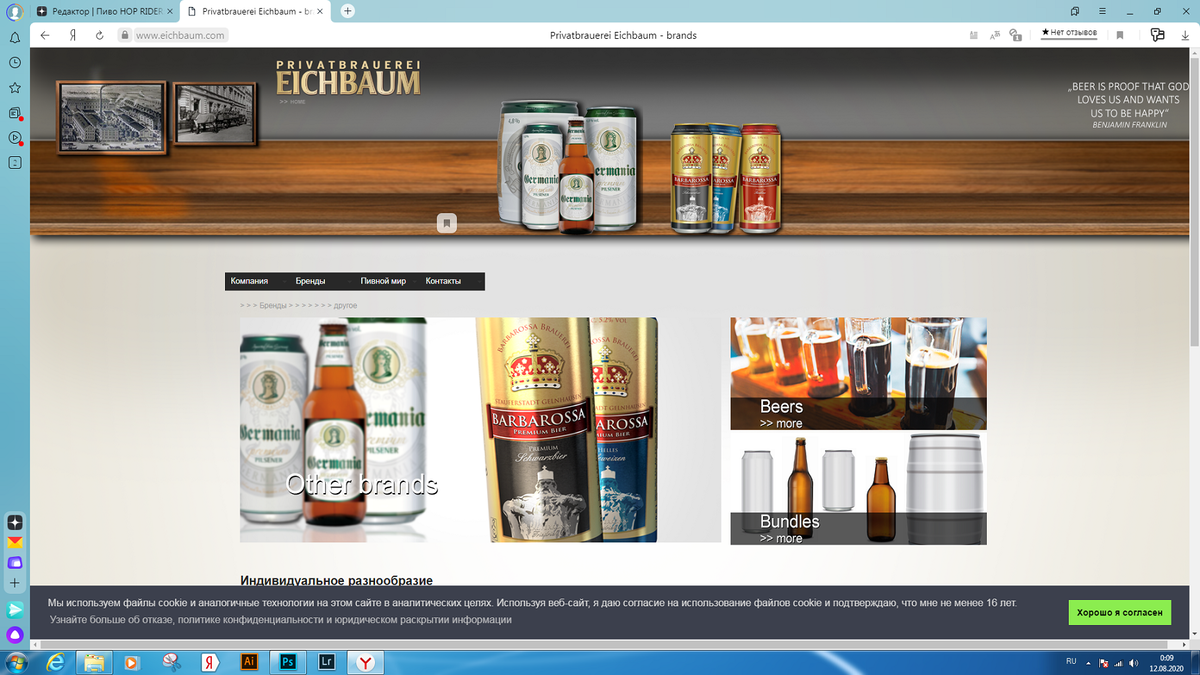Open the Beers glasses image tile

coord(858,373)
